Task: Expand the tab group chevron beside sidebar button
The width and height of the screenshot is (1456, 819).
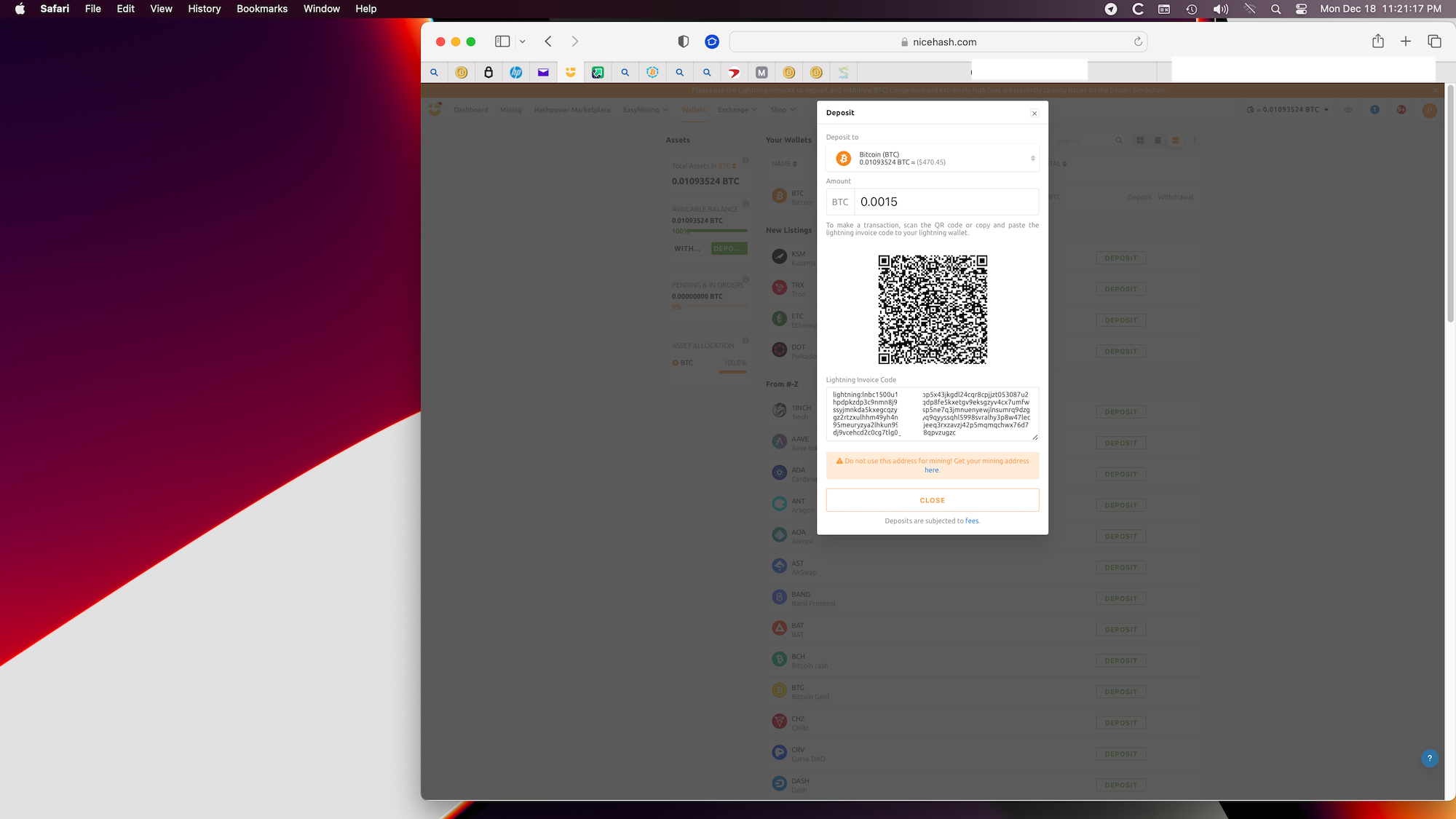Action: pos(522,41)
